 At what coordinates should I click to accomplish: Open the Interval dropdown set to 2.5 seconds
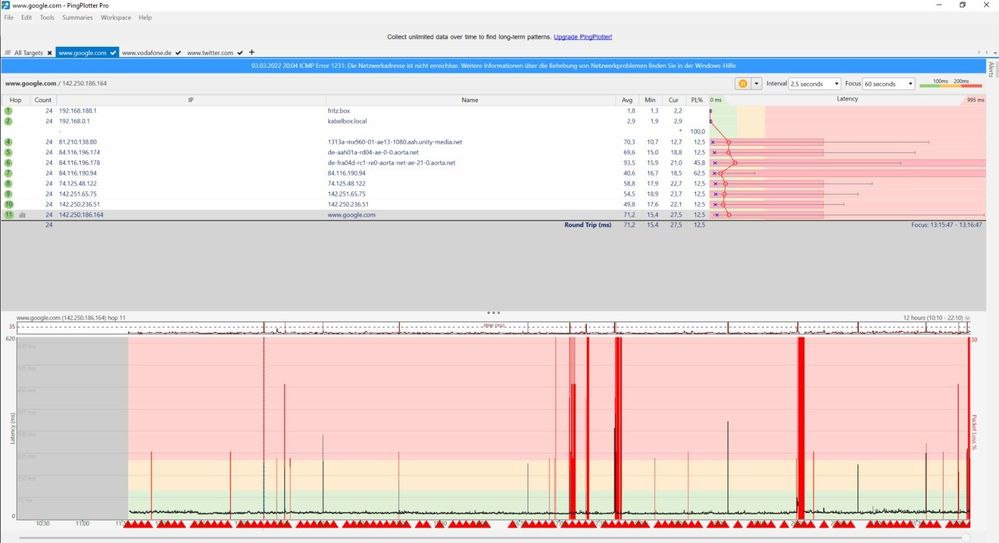(815, 83)
